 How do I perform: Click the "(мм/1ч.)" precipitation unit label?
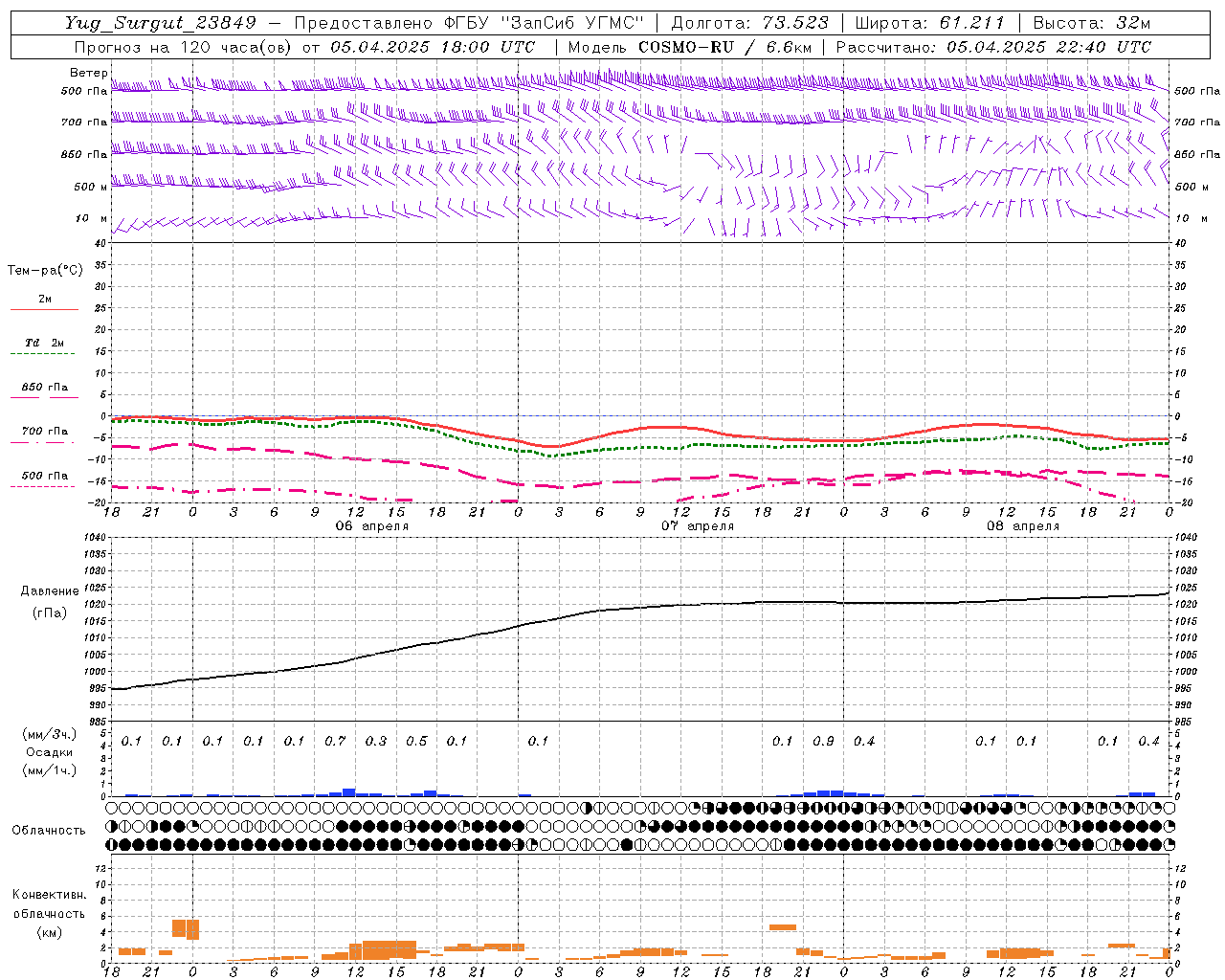pos(49,770)
